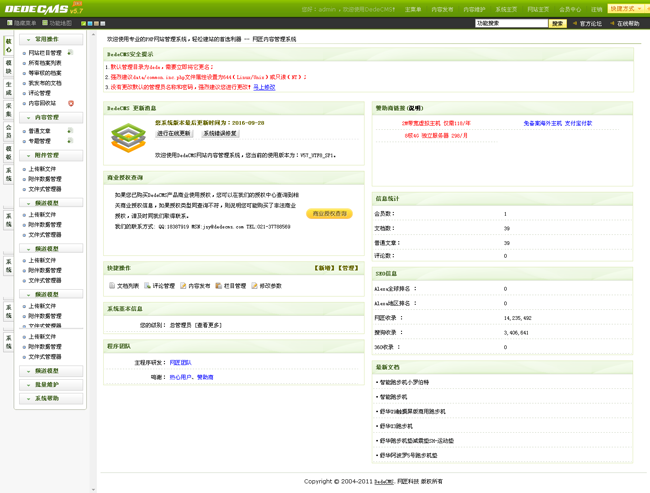
Task: Click the 隐藏菜单 hide-menu icon
Action: 10,23
